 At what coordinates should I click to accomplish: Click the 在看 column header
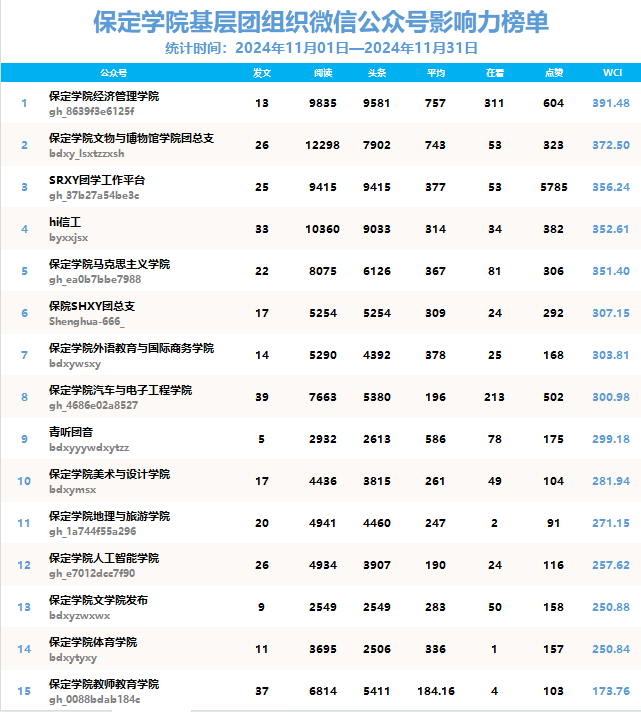pyautogui.click(x=495, y=73)
